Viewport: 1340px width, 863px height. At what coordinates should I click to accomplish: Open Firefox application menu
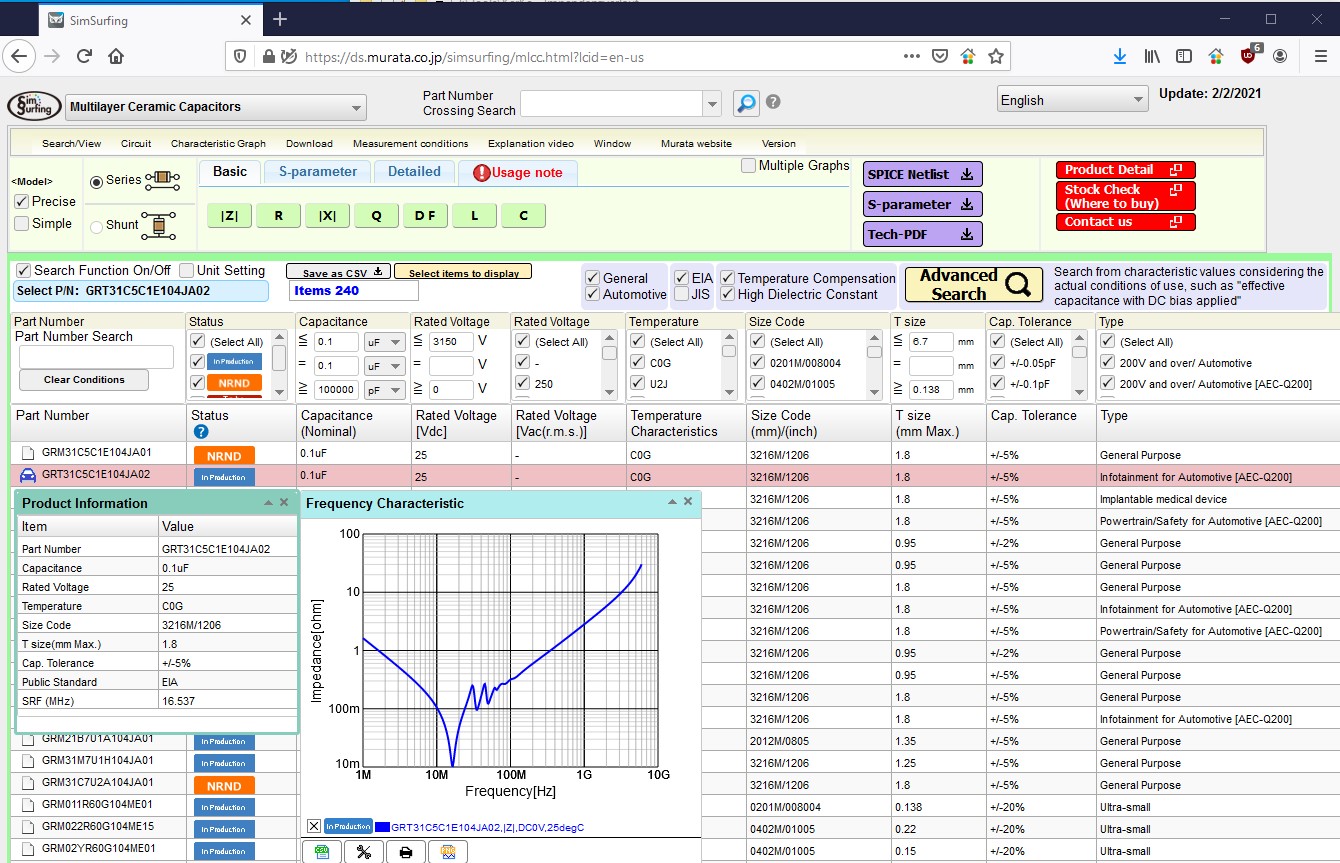pyautogui.click(x=1320, y=57)
